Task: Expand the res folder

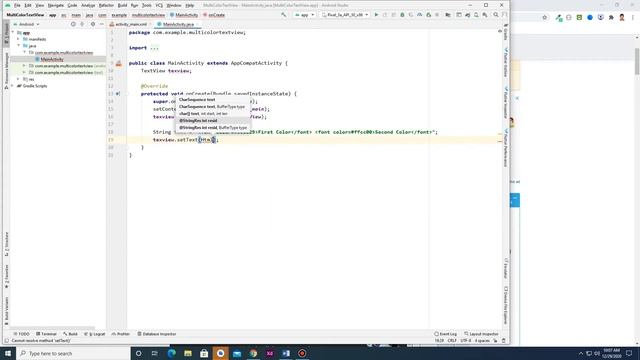Action: tap(18, 79)
